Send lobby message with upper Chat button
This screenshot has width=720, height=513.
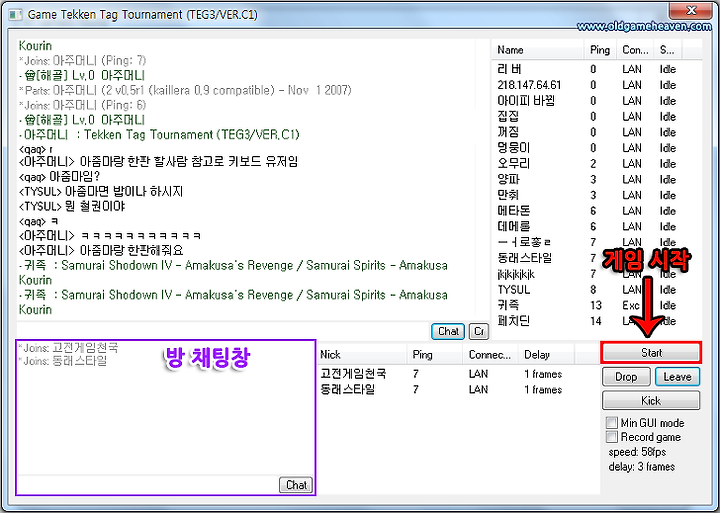[448, 331]
